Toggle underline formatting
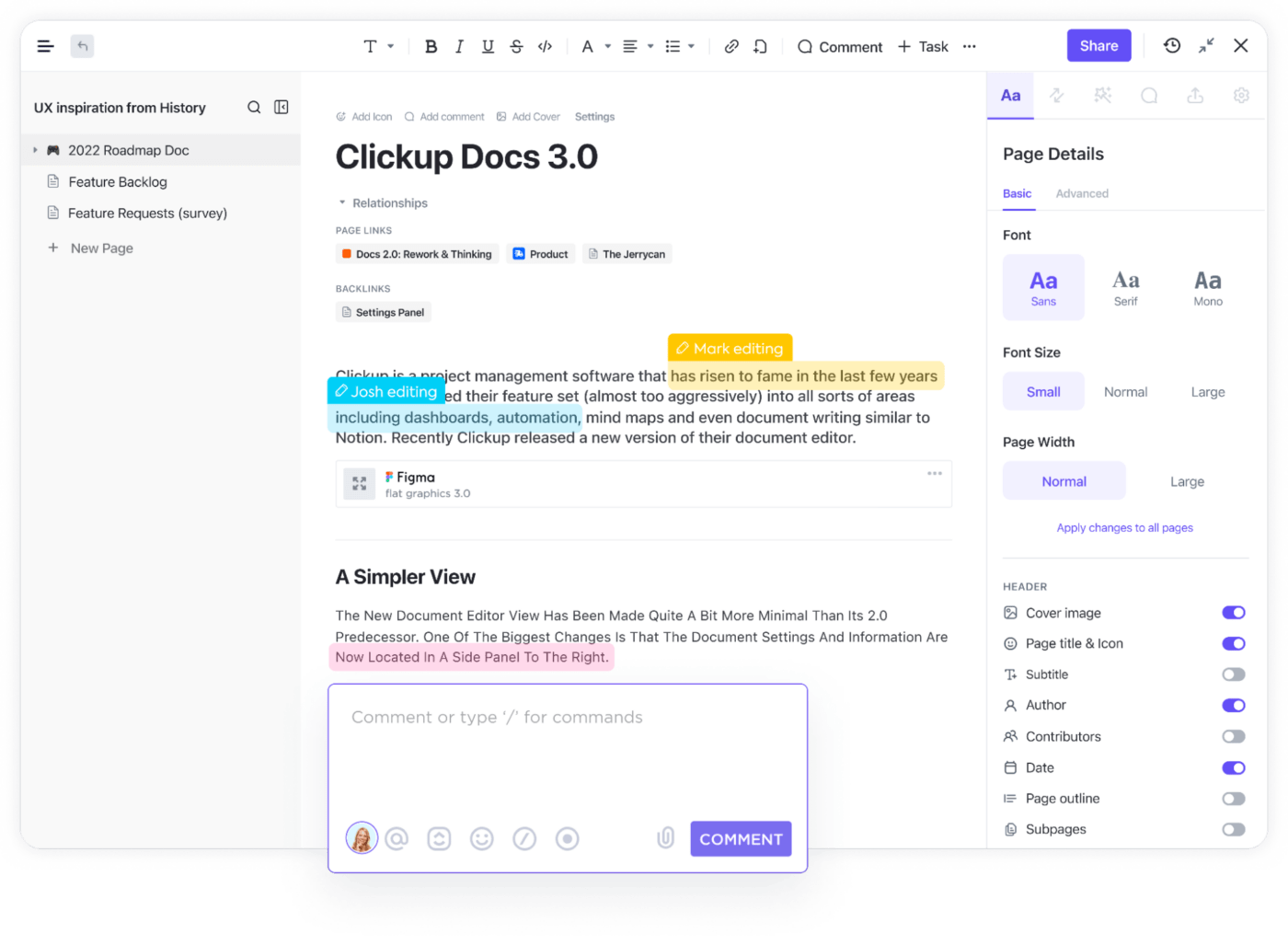Image resolution: width=1288 pixels, height=945 pixels. coord(488,47)
